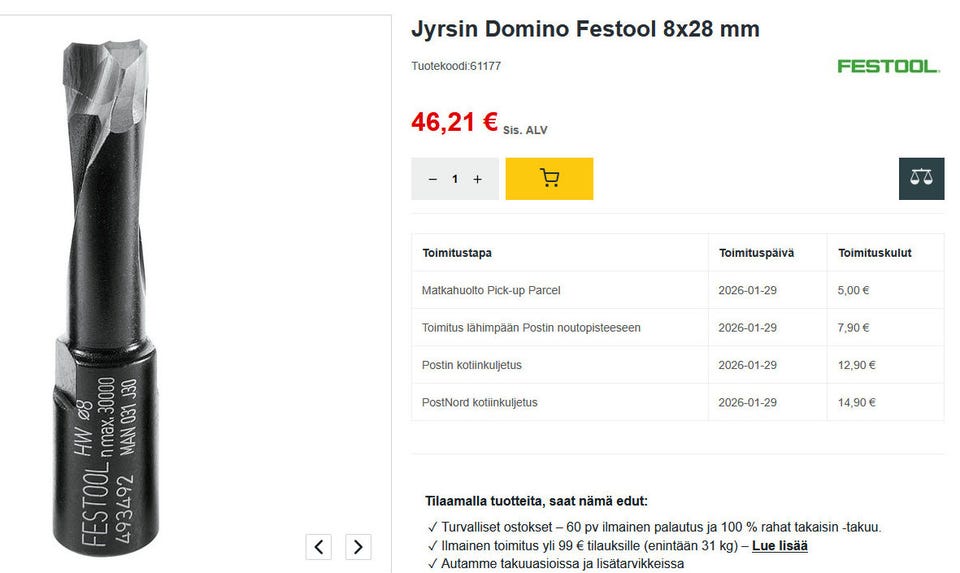Click the quantity input field
960x573 pixels.
[x=455, y=179]
